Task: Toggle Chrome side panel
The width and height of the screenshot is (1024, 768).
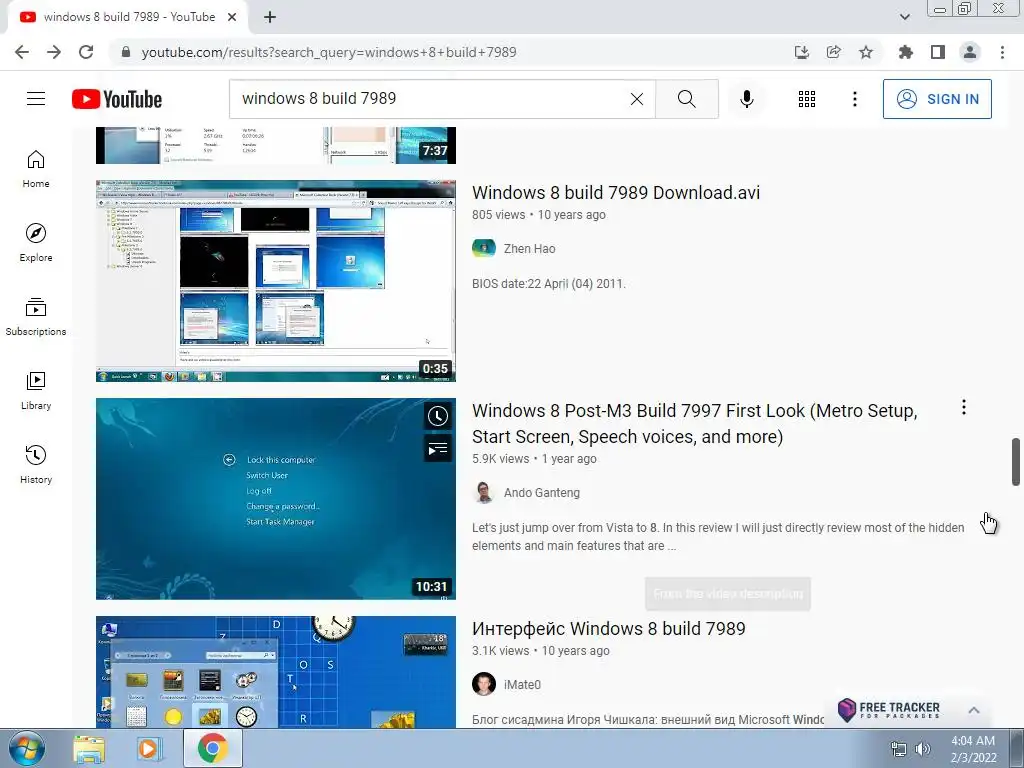Action: pyautogui.click(x=937, y=52)
